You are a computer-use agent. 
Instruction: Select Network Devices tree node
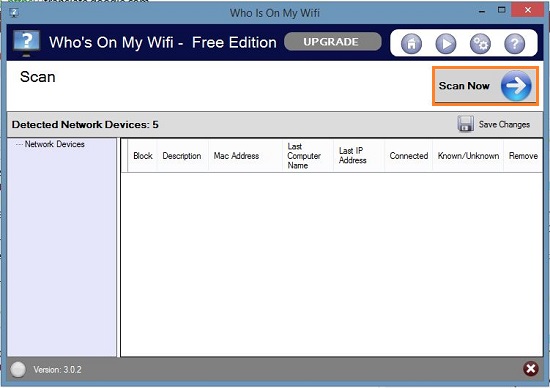tap(55, 144)
